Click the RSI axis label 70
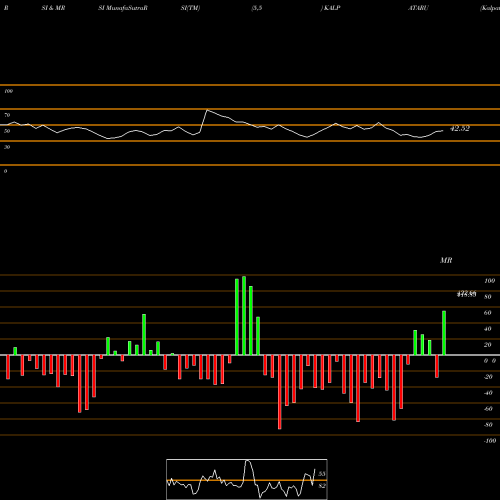Viewport: 500px width, 500px height. (x=7, y=115)
